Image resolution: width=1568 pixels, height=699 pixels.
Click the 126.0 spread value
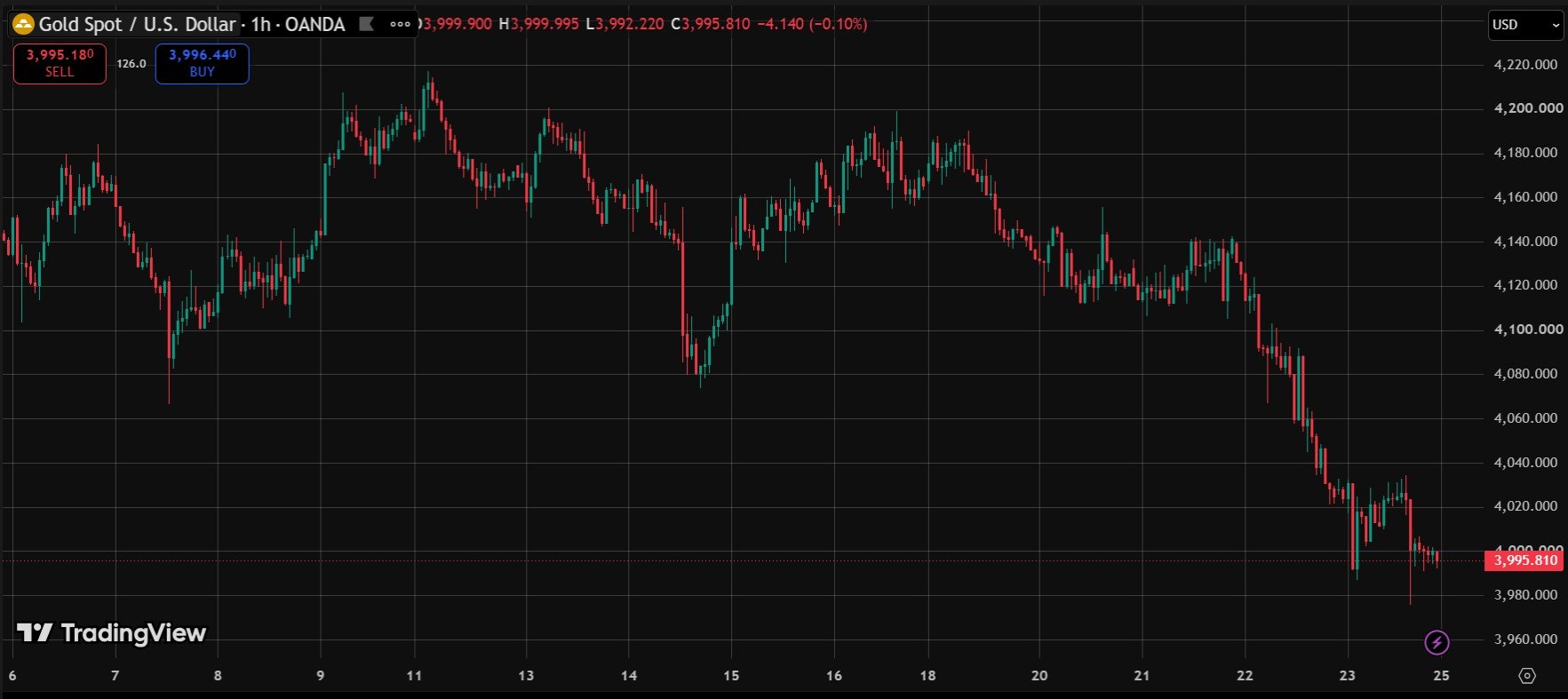tap(131, 64)
